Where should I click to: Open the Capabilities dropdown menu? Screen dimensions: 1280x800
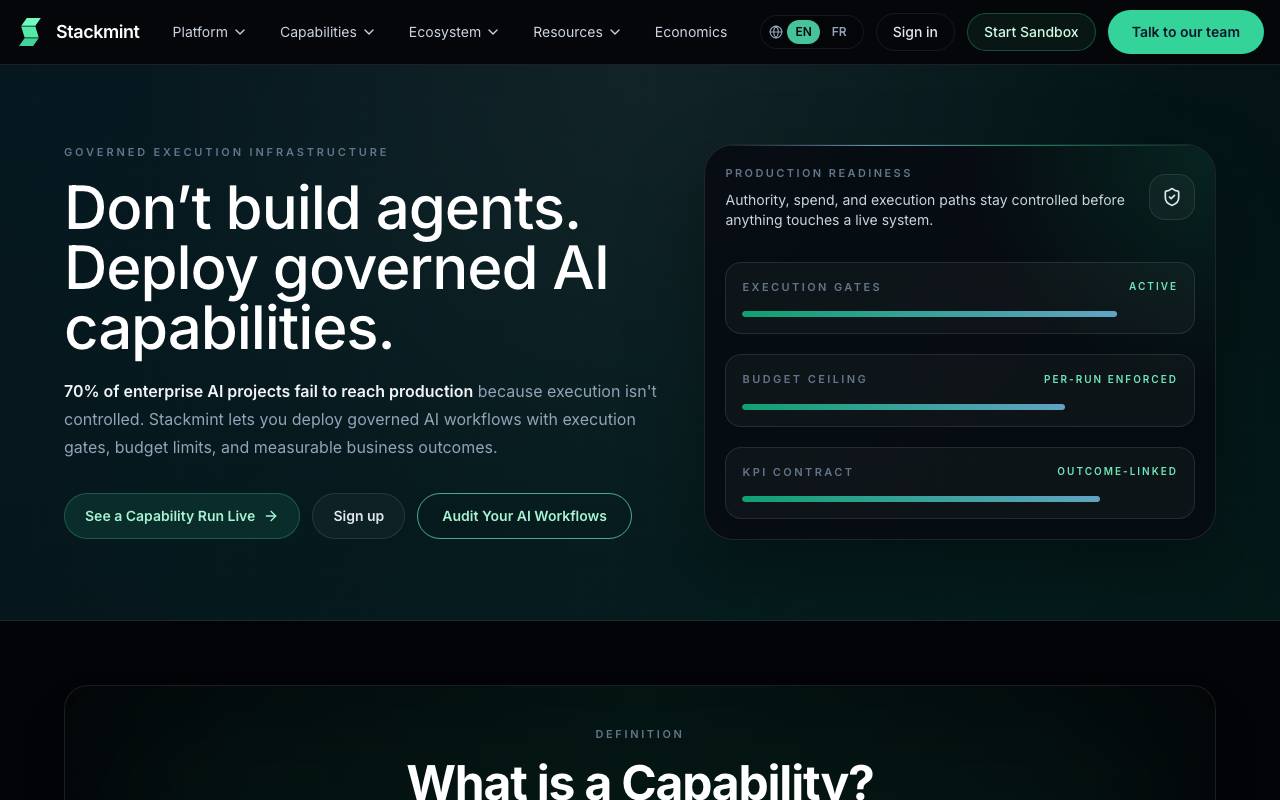[x=327, y=32]
